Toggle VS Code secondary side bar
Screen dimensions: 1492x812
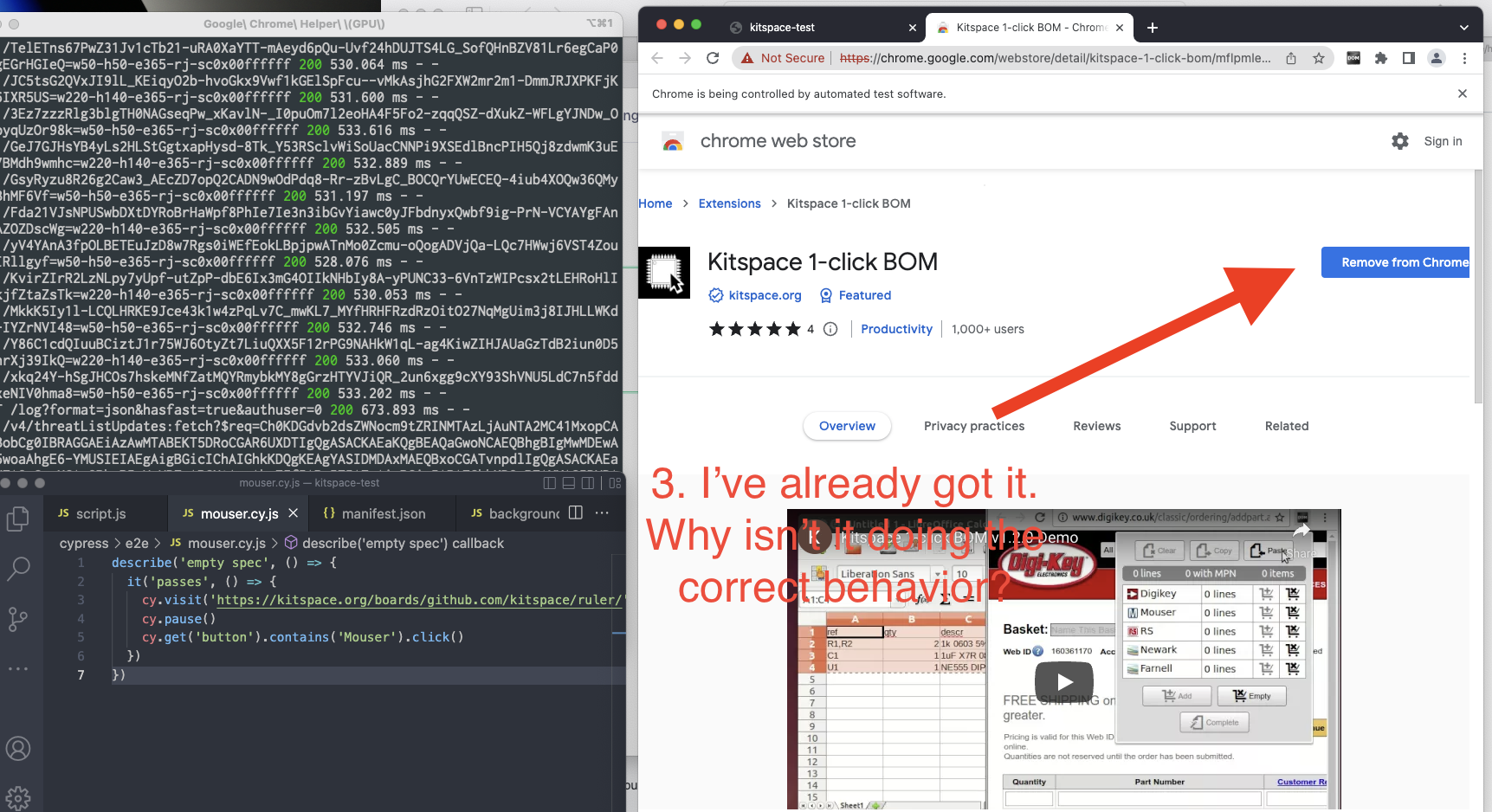(x=588, y=483)
